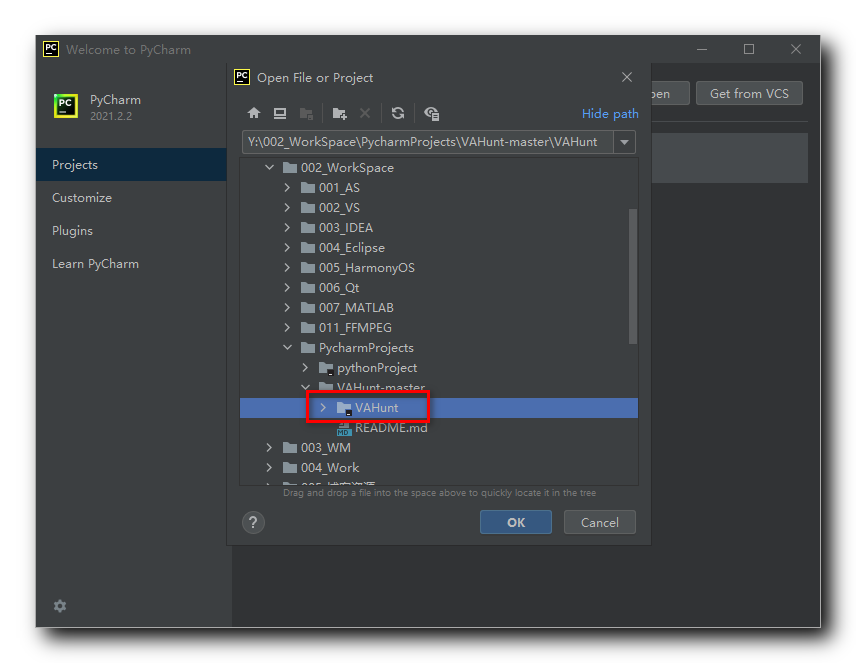Select the 003_IDEA folder row
The image size is (856, 663).
tap(439, 228)
